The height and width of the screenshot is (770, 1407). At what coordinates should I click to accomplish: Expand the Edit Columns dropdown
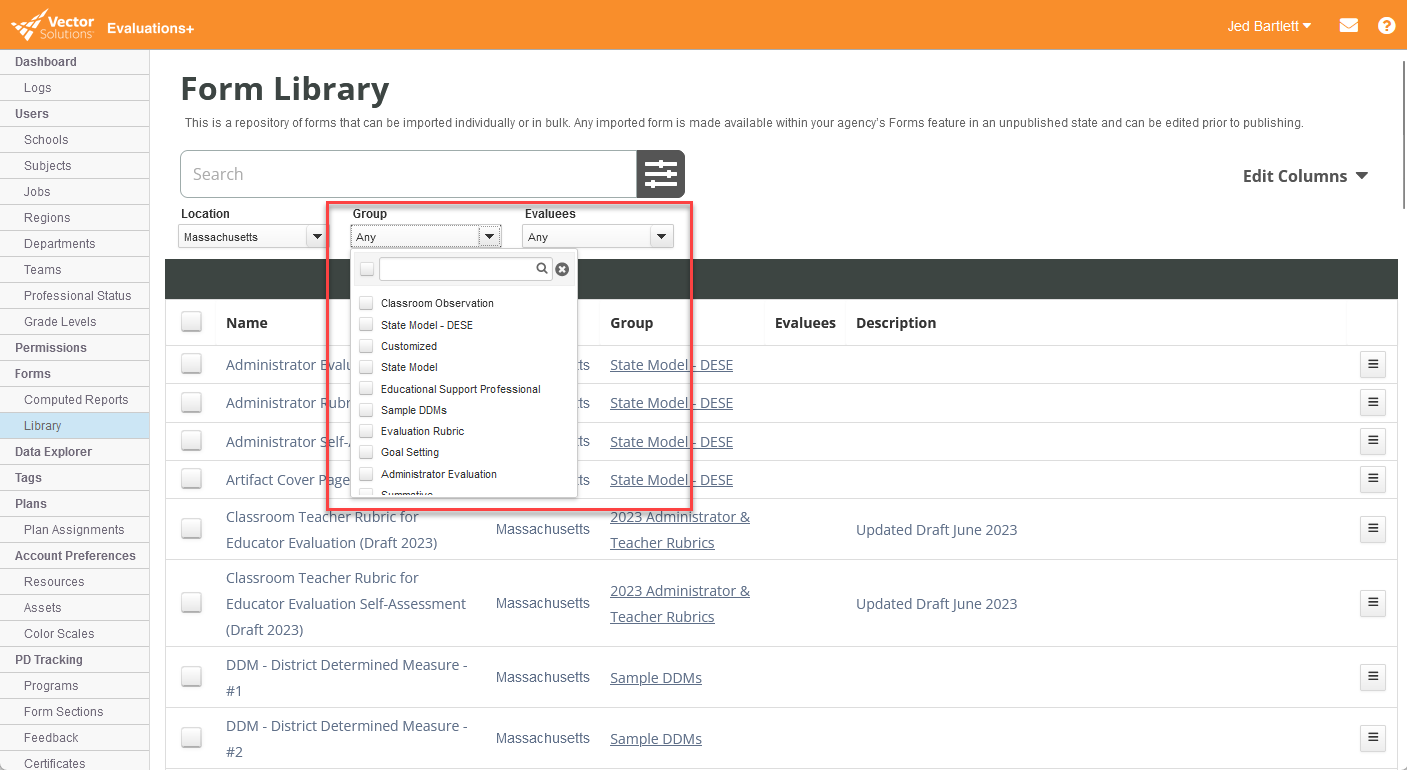pos(1305,175)
